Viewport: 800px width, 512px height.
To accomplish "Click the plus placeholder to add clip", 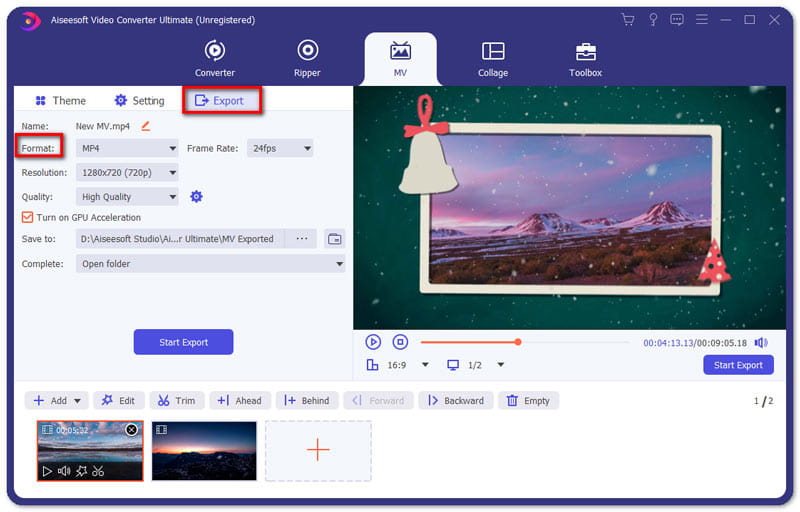I will point(318,450).
